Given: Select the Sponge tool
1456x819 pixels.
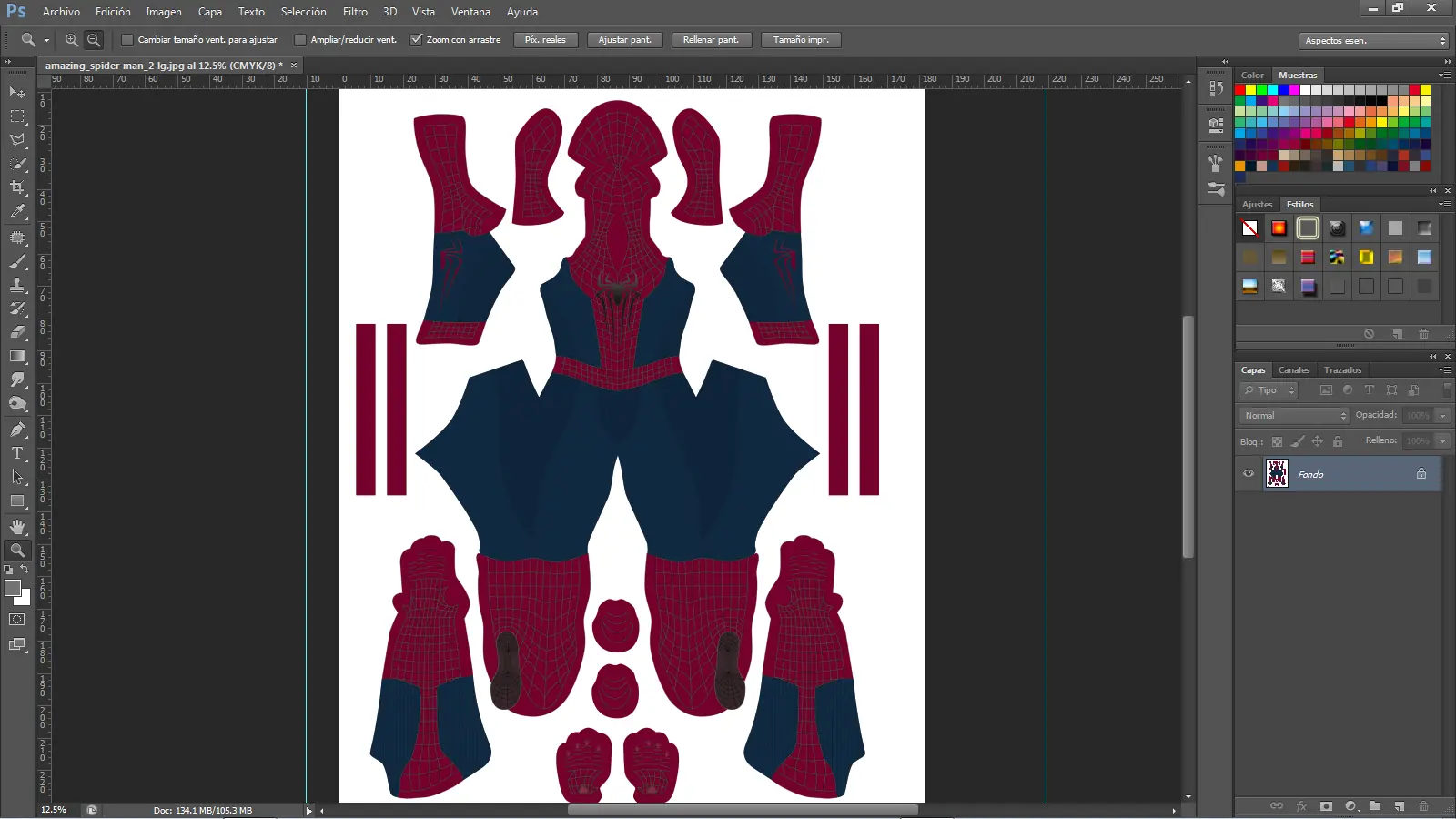Looking at the screenshot, I should click(17, 403).
